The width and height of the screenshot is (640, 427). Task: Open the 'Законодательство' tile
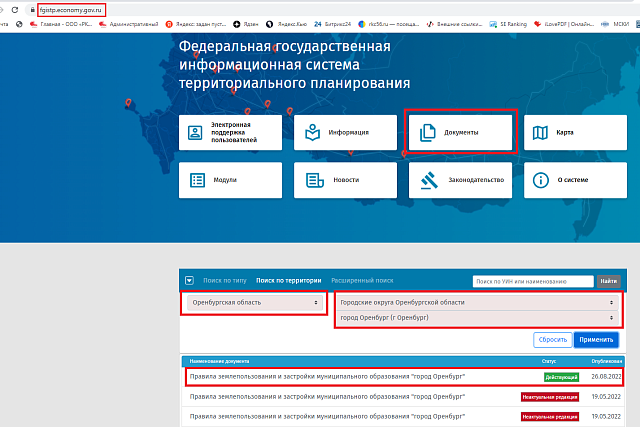(460, 180)
